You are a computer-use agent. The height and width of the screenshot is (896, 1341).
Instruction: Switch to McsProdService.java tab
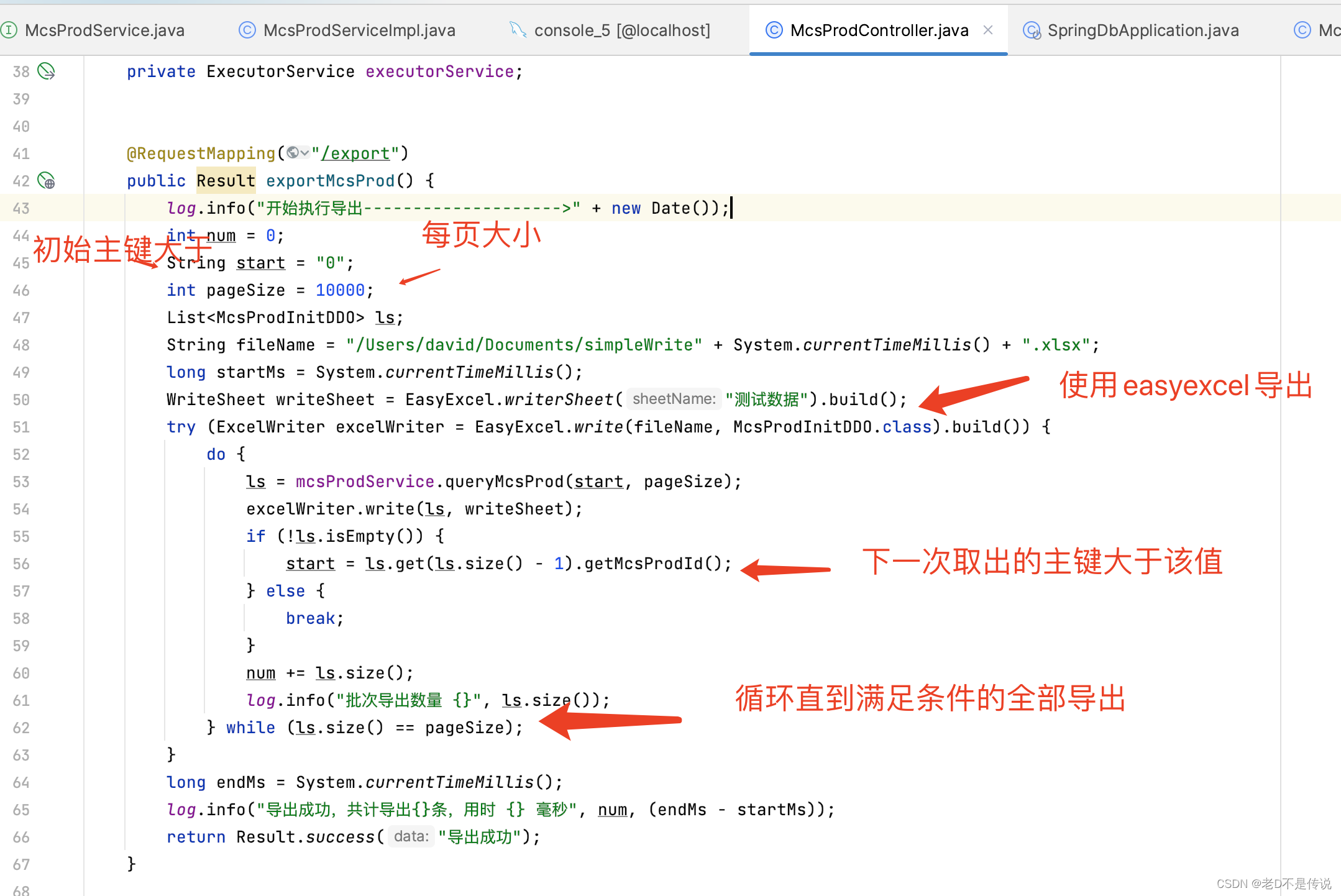(104, 30)
